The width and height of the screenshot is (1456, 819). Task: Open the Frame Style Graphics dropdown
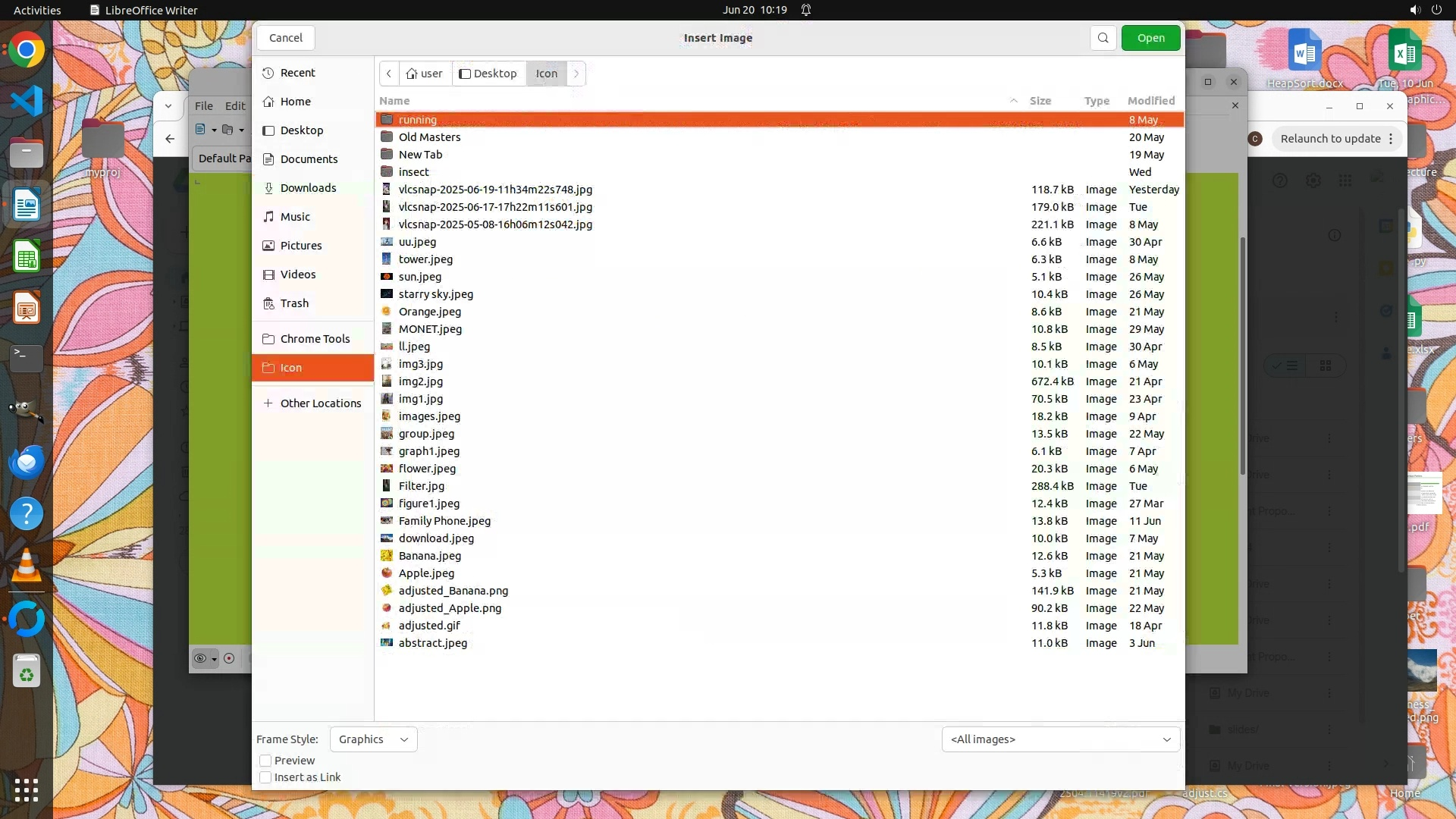(x=373, y=739)
